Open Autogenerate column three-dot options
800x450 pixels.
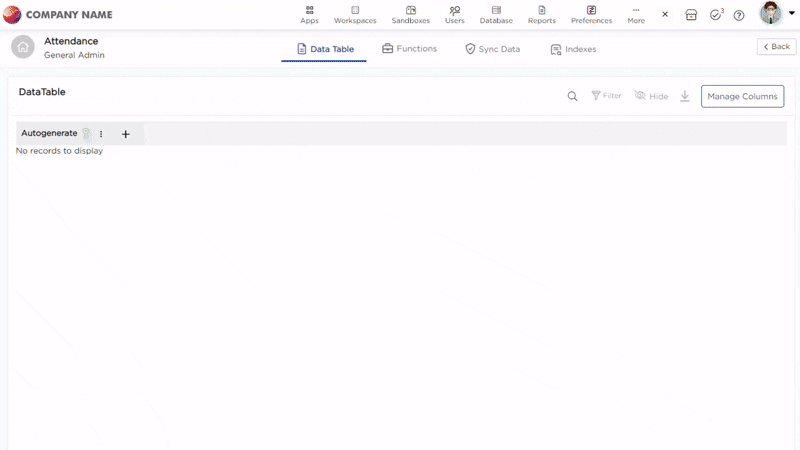click(x=101, y=134)
